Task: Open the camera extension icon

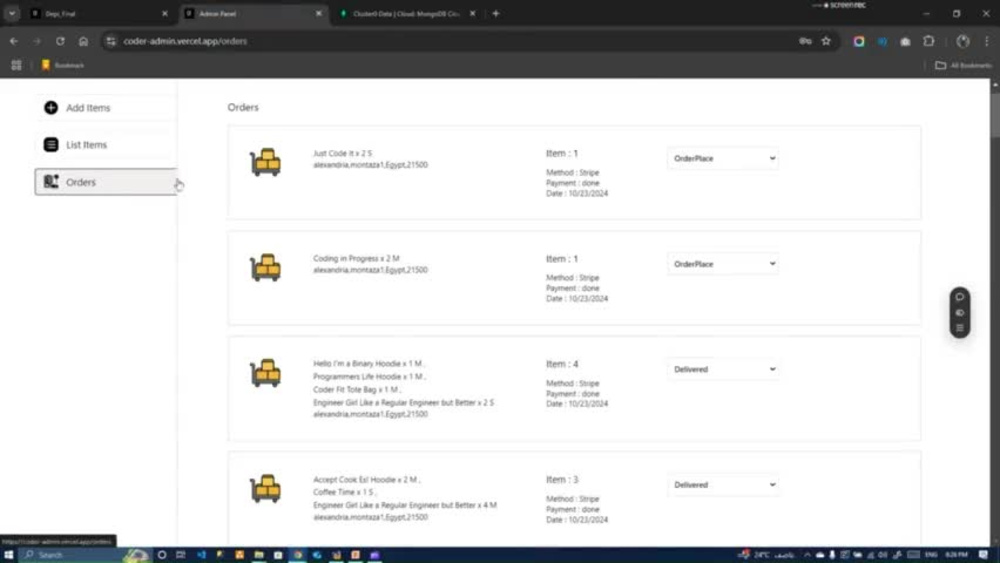Action: [906, 41]
